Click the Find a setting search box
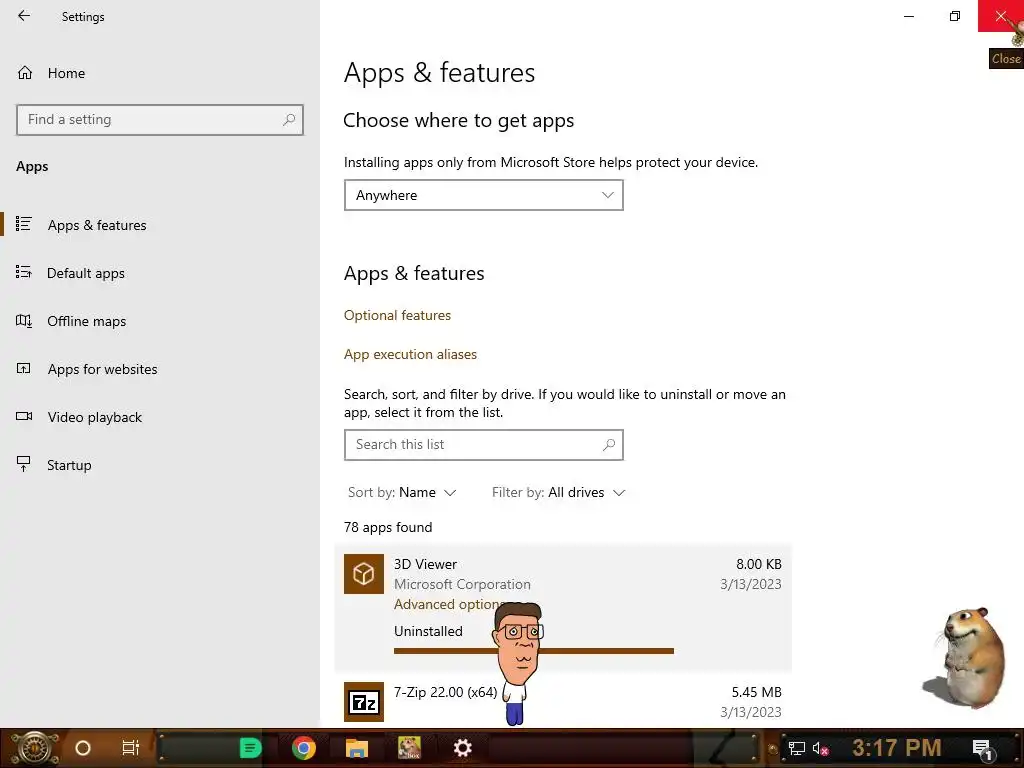 [x=159, y=120]
